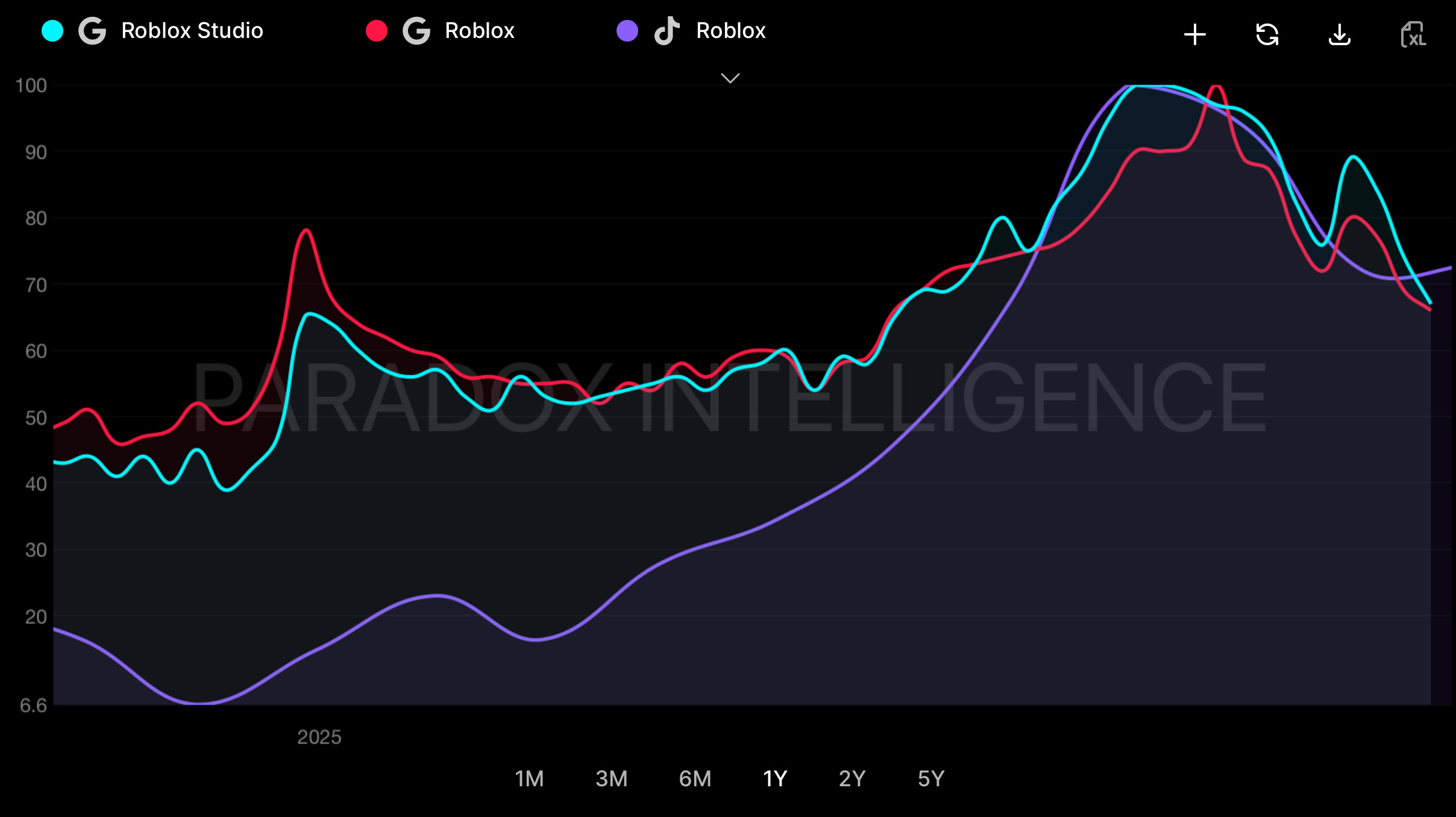Click the TikTok Roblox legend label
1456x817 pixels.
point(730,31)
